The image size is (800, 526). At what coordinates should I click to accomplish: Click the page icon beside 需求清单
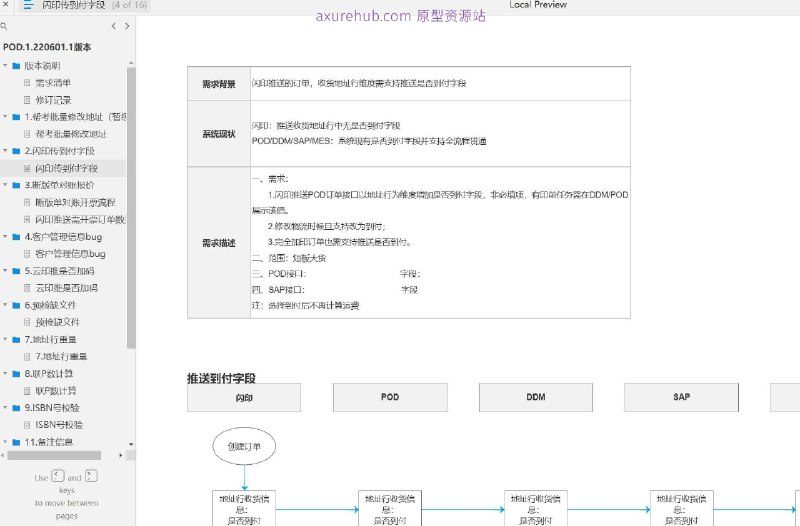[x=28, y=83]
